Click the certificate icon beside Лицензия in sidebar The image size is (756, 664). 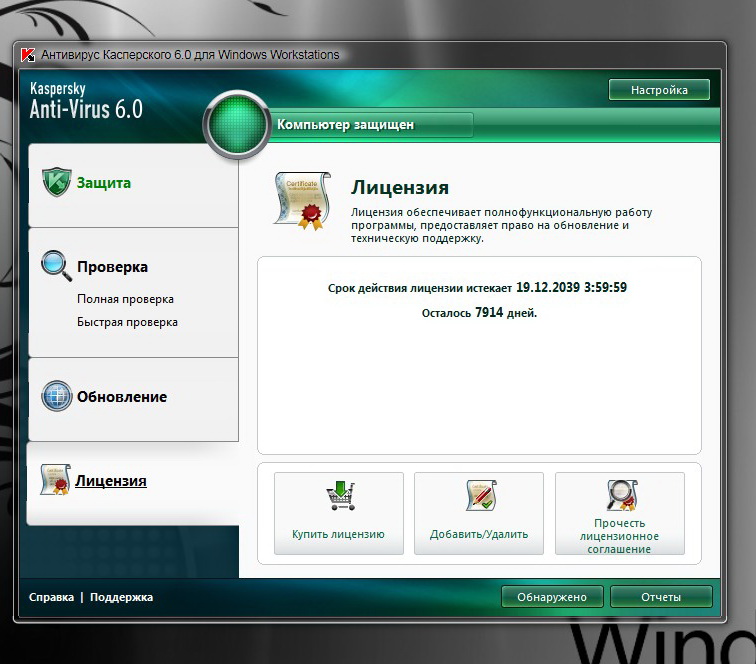pos(55,480)
